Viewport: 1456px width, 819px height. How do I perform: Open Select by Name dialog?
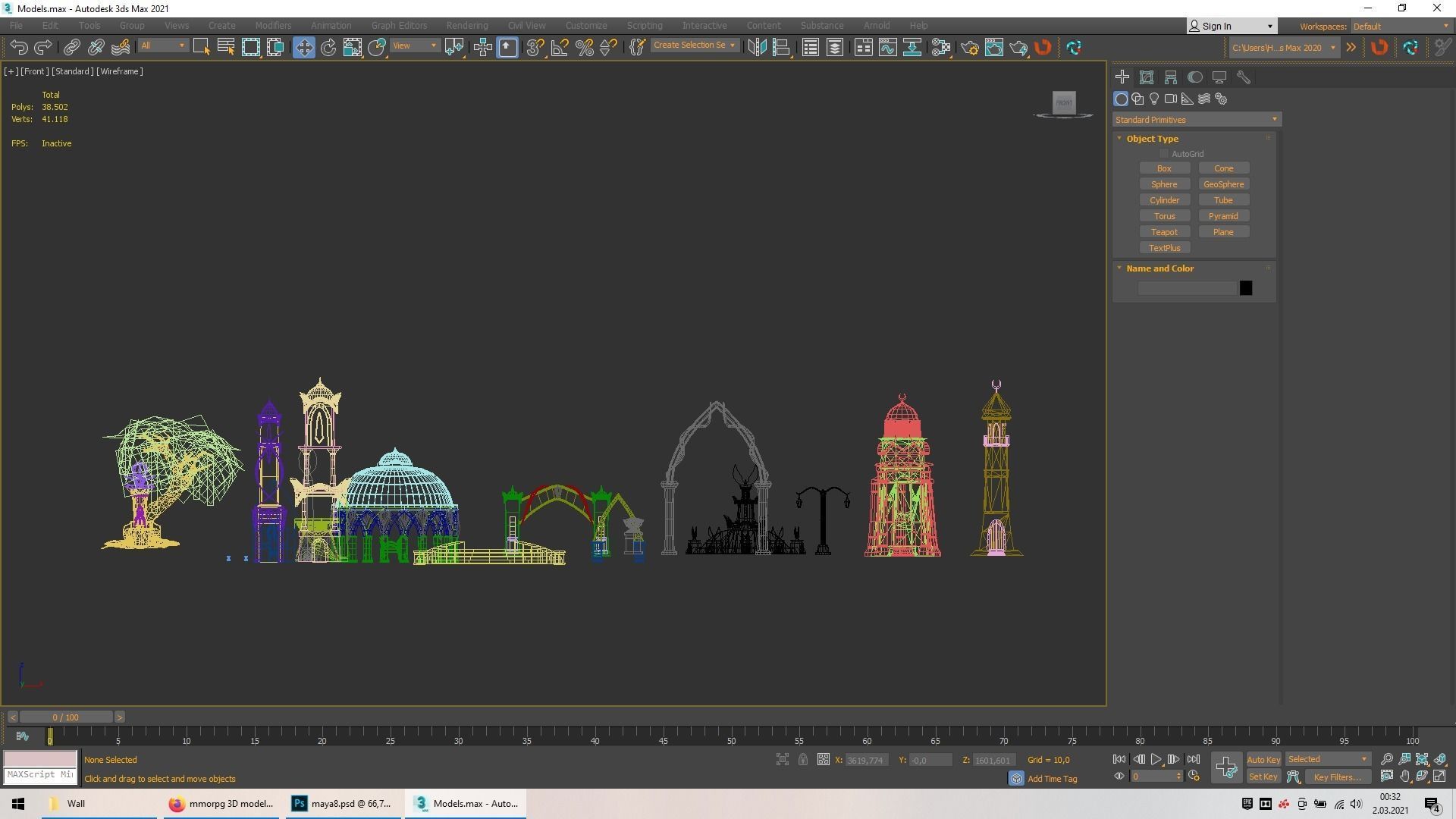pos(225,48)
